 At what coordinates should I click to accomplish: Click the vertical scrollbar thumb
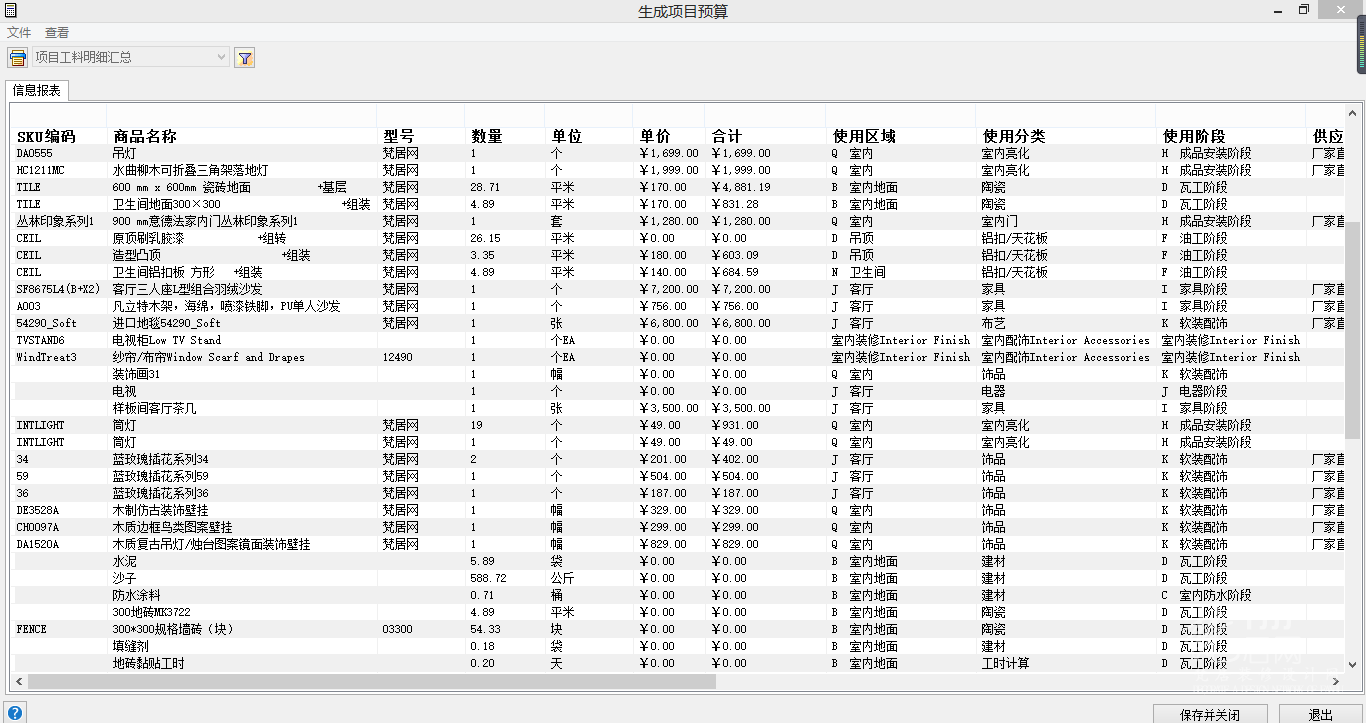click(x=1352, y=330)
